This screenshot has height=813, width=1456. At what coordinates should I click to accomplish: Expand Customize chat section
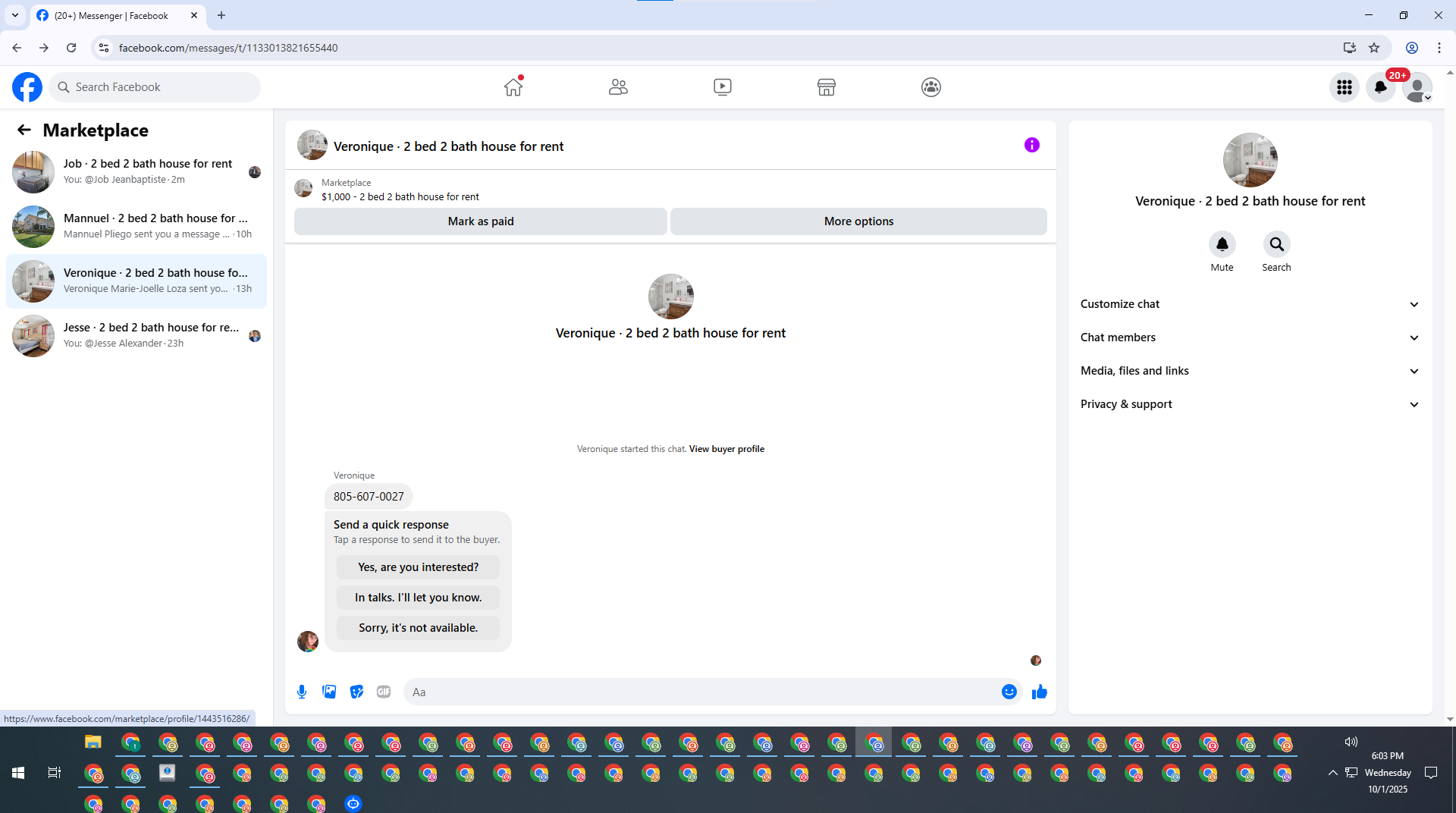(1250, 304)
